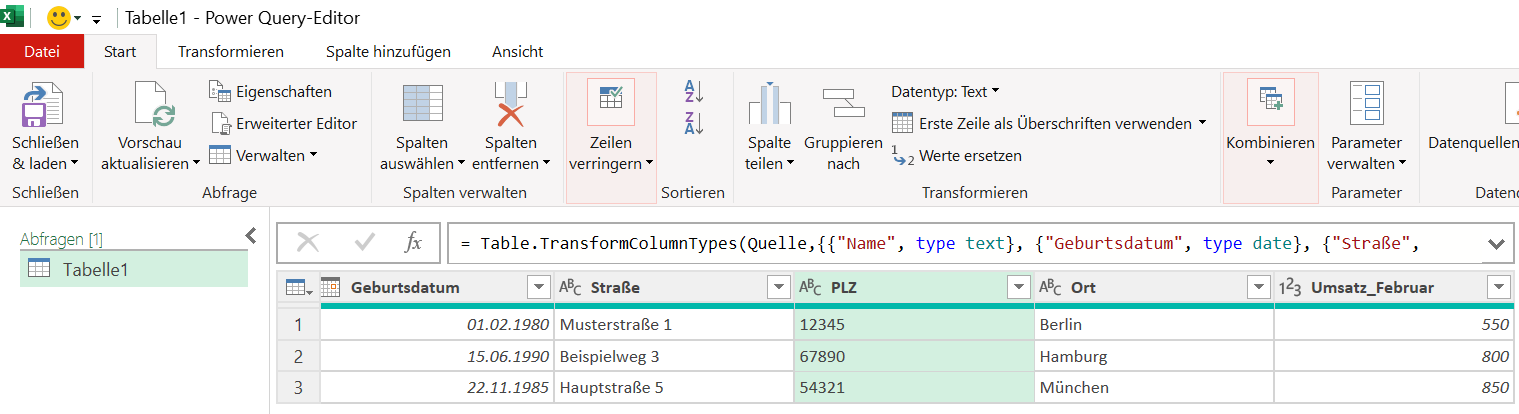The image size is (1519, 414).
Task: Click the fx function icon
Action: point(413,242)
